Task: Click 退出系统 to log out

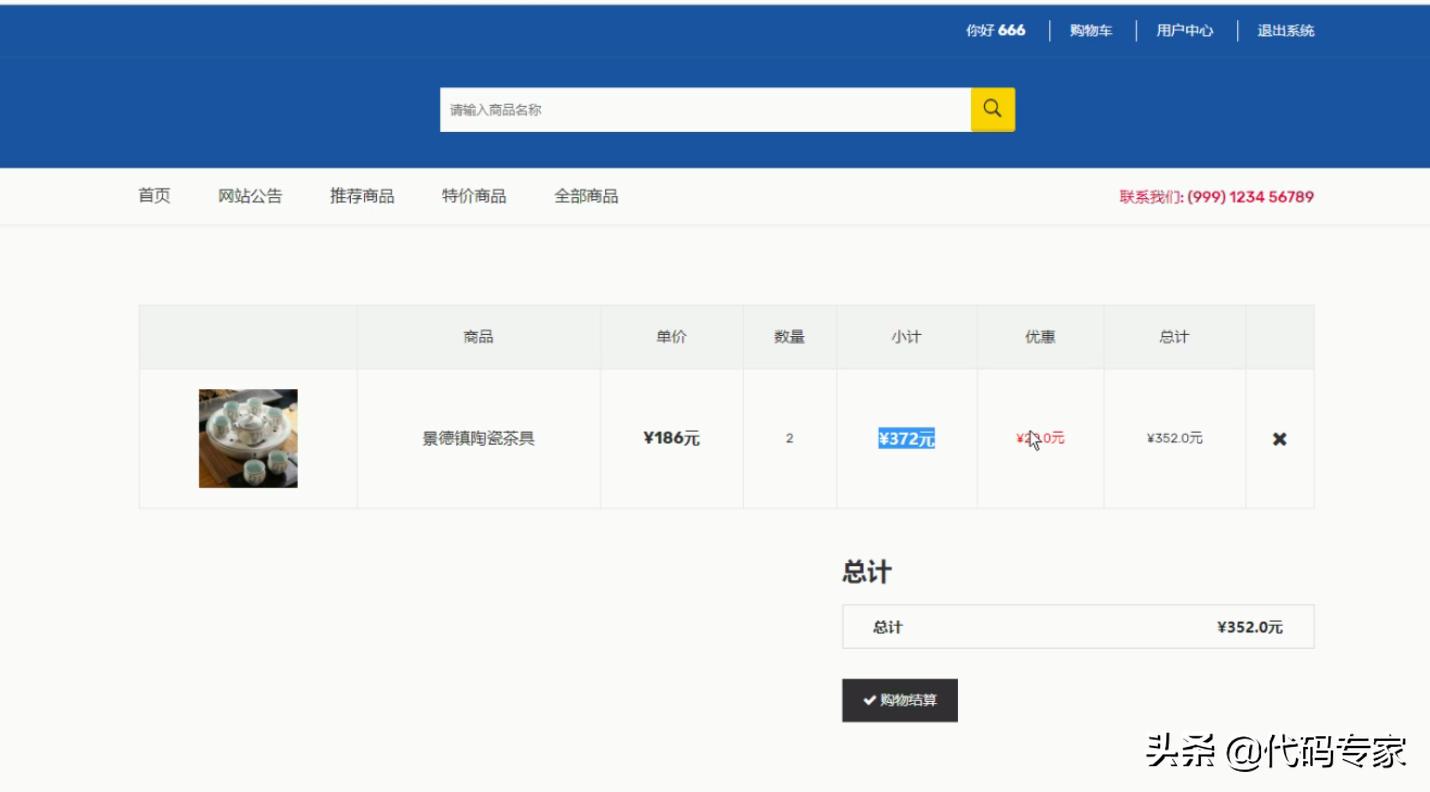Action: click(x=1287, y=30)
